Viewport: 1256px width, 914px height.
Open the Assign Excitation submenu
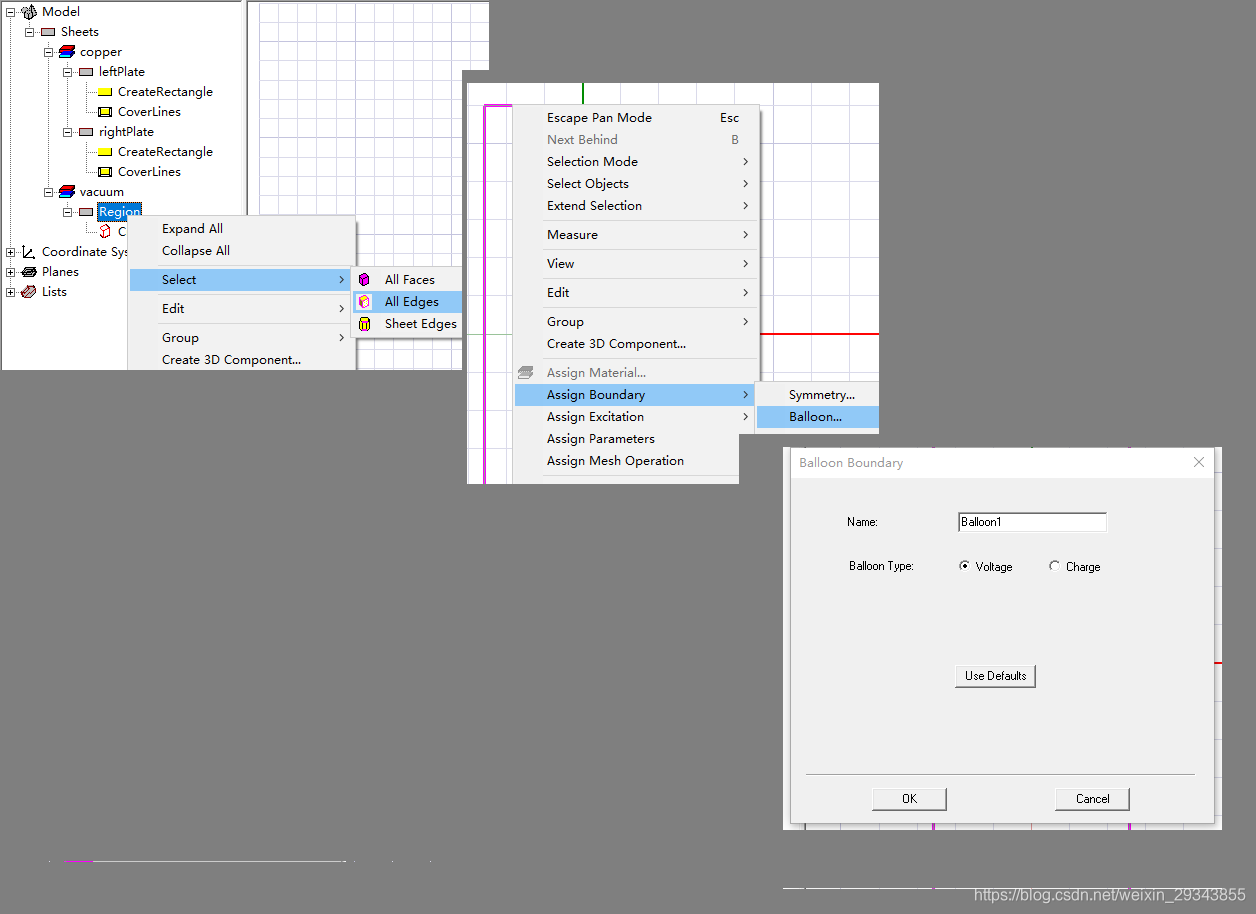coord(634,417)
